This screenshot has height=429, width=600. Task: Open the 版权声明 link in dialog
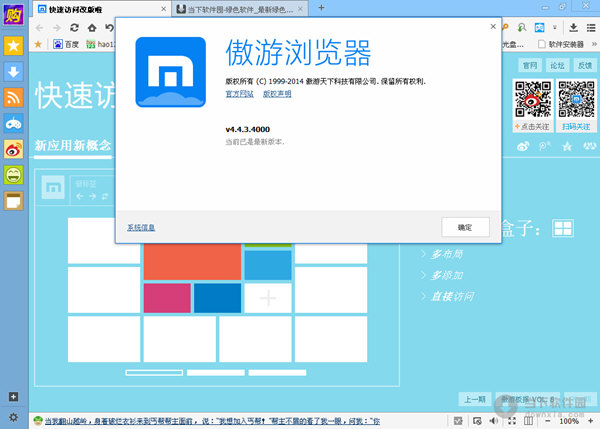click(x=277, y=94)
